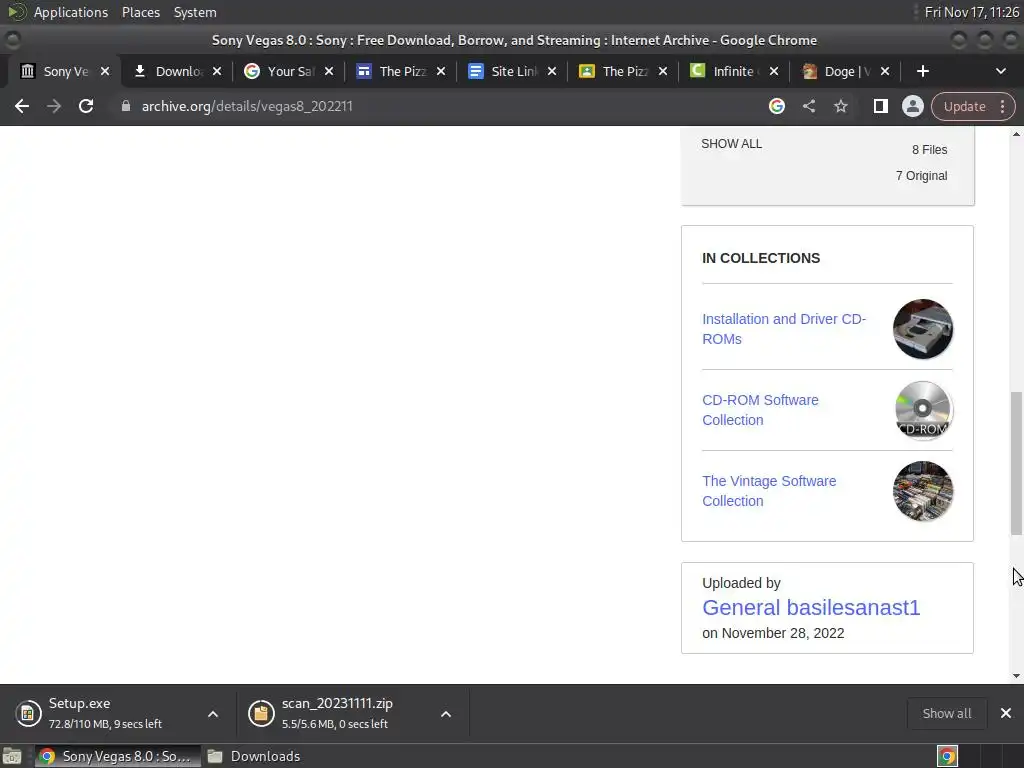The width and height of the screenshot is (1024, 768).
Task: Click the CD-ROM disc thumbnail
Action: pos(922,409)
